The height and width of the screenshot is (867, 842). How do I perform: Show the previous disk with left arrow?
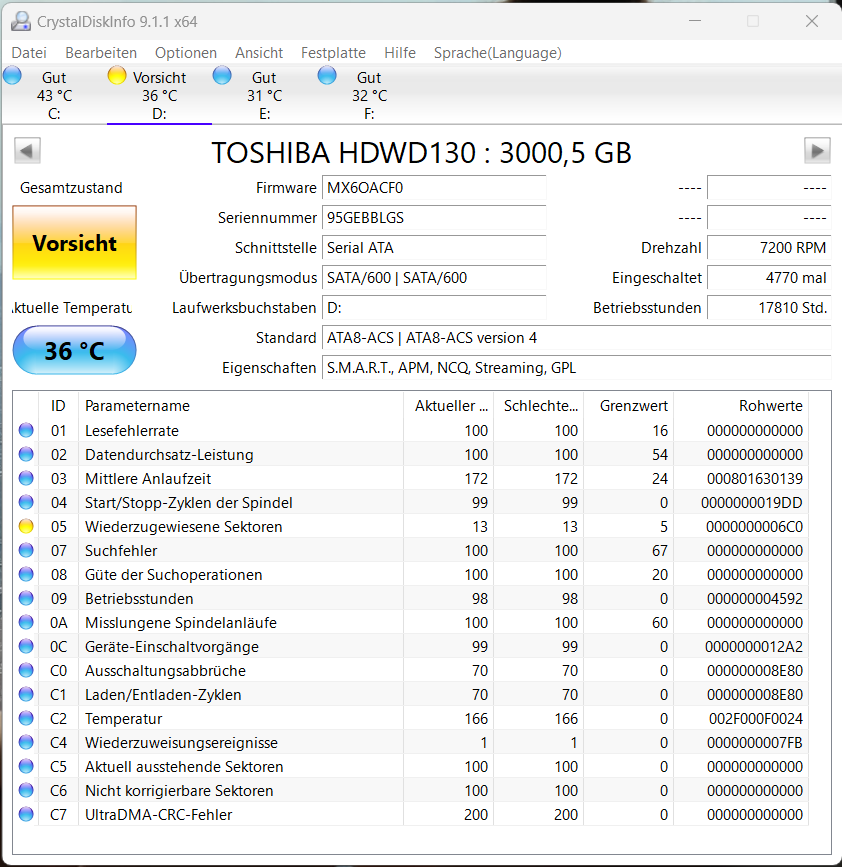(27, 150)
